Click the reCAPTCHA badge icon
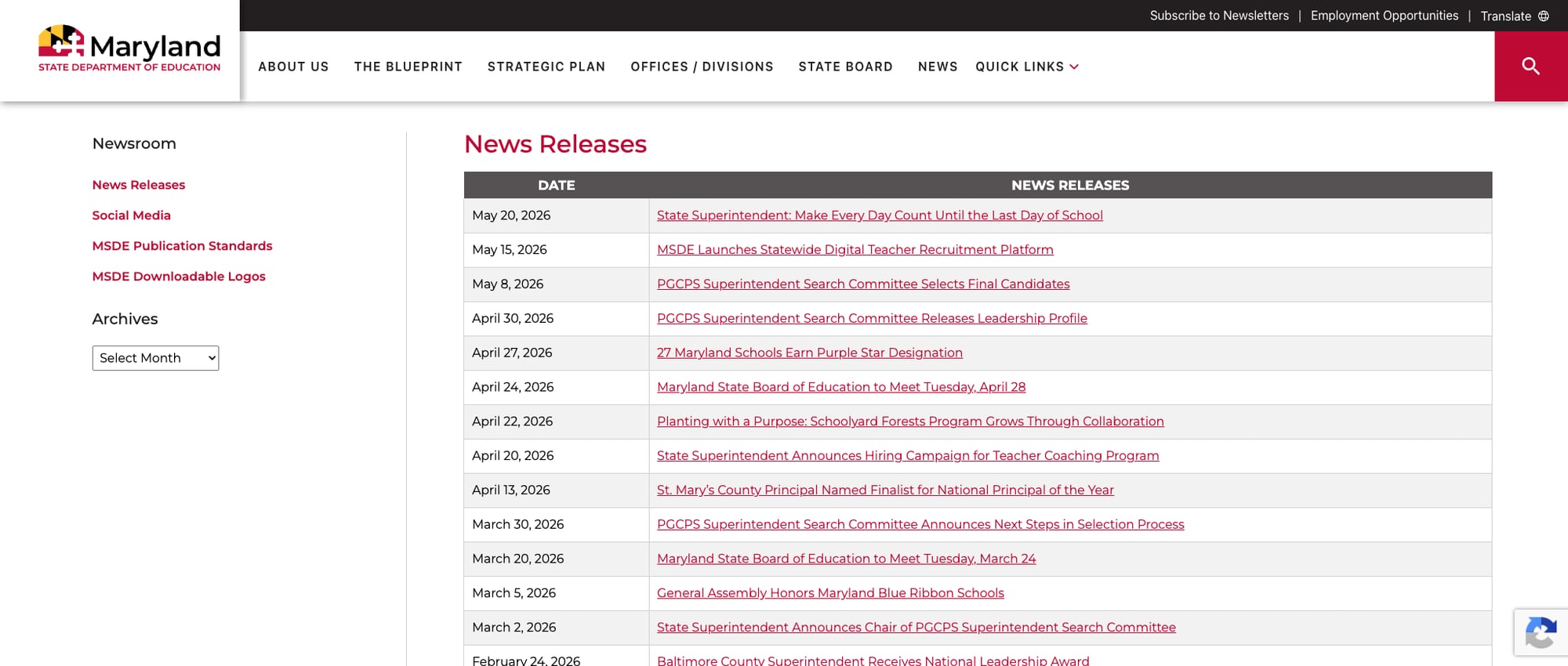This screenshot has width=1568, height=666. [1541, 632]
